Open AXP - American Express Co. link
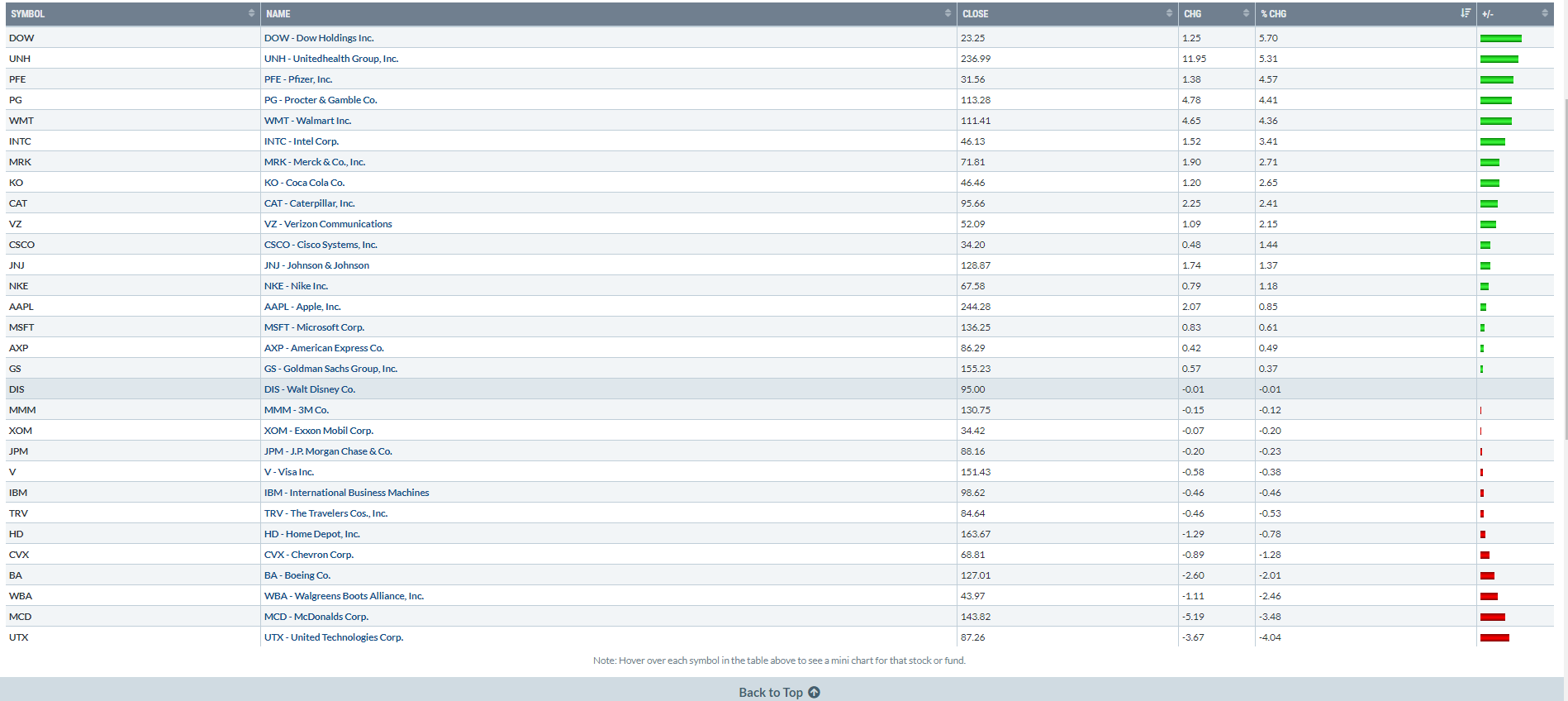 tap(324, 348)
